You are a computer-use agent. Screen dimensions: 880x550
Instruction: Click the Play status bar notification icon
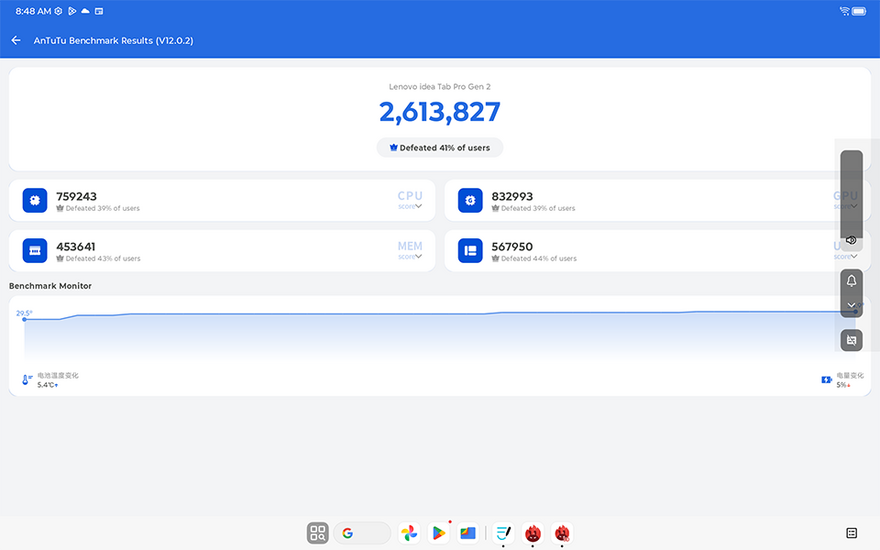coord(72,11)
